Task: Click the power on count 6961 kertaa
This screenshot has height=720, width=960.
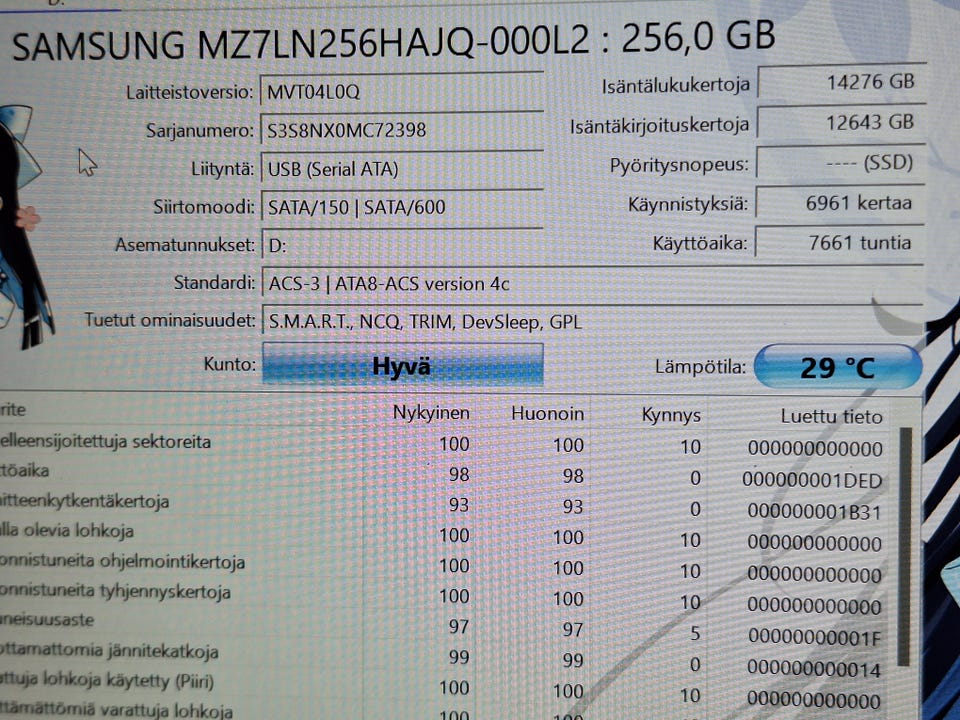Action: [x=840, y=203]
